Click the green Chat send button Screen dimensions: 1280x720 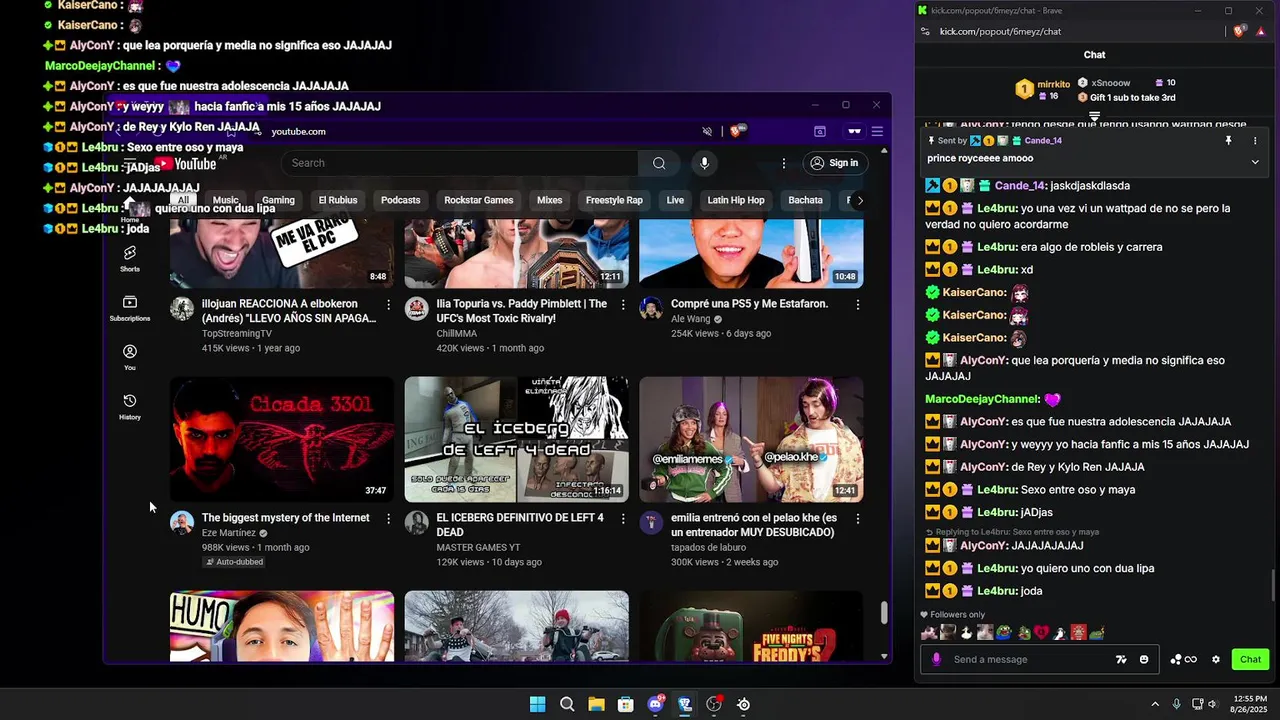pos(1250,659)
